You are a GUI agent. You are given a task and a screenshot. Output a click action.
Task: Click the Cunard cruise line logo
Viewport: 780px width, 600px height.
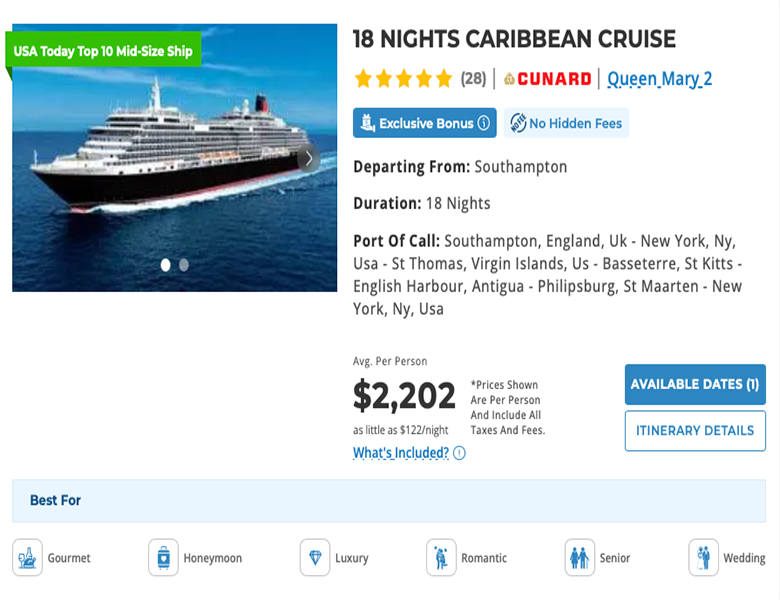547,78
